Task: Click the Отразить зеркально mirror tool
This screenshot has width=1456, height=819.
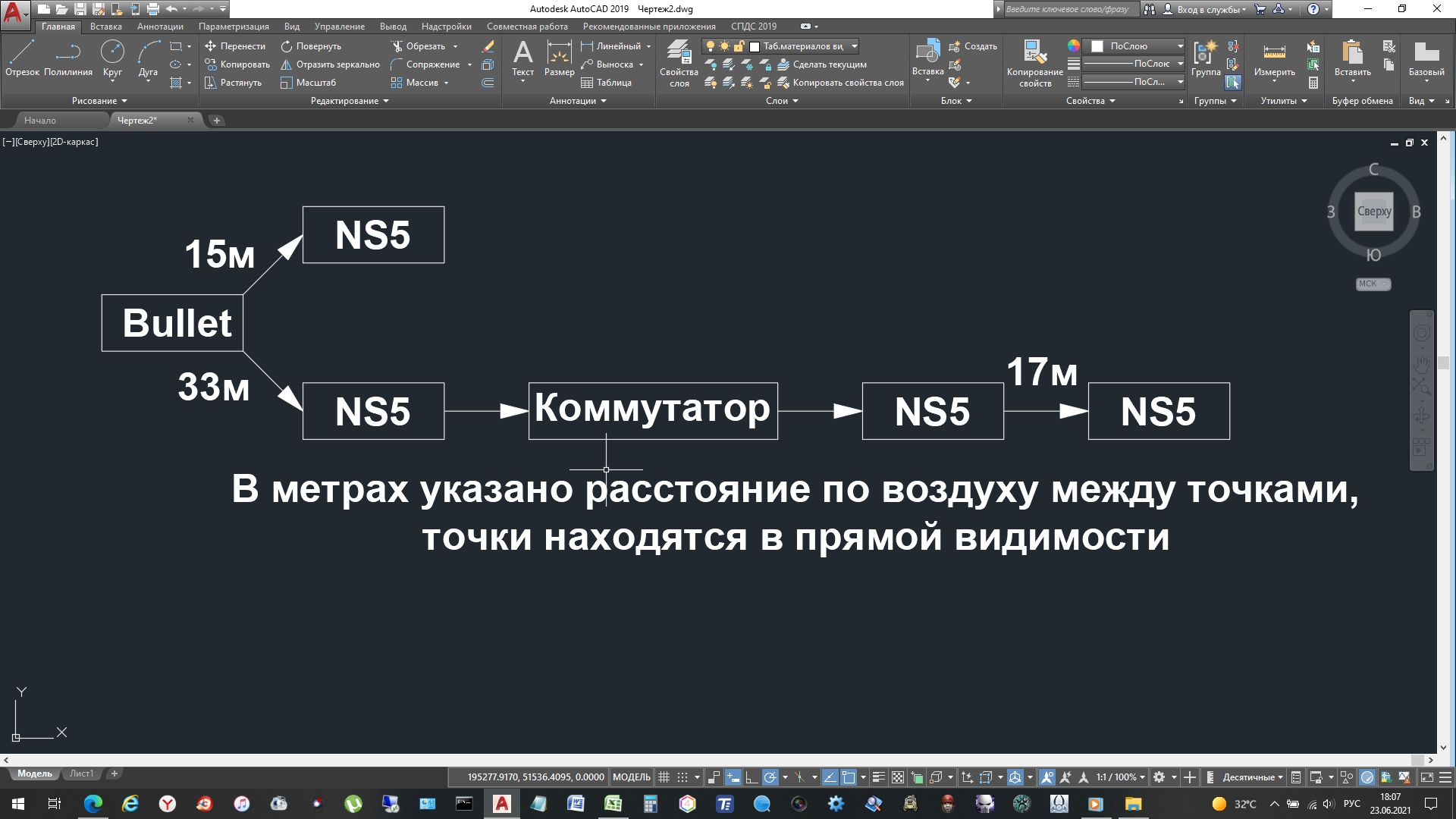Action: click(x=330, y=64)
